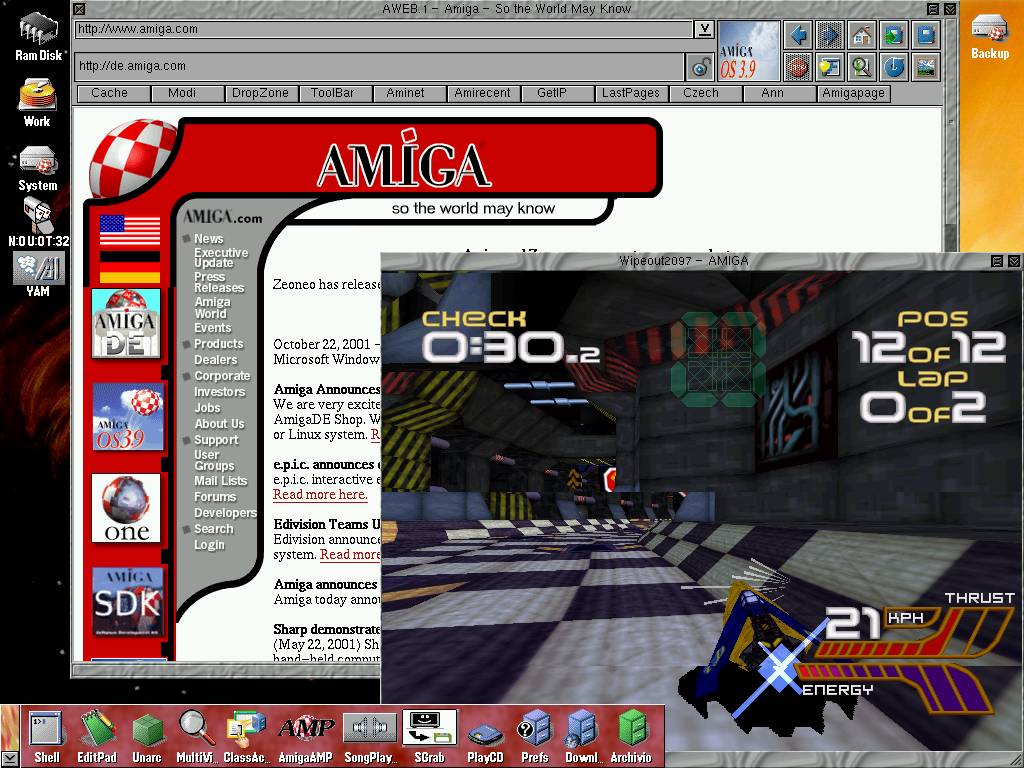1024x768 pixels.
Task: Click the load images picture icon
Action: [926, 67]
